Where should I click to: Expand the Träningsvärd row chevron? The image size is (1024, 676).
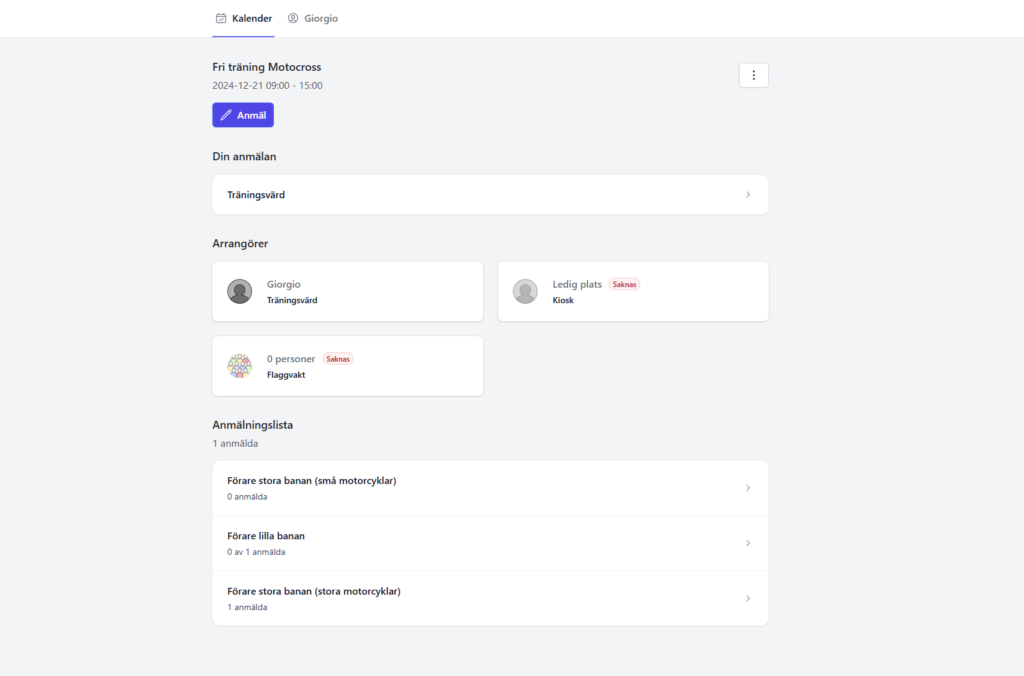tap(747, 194)
